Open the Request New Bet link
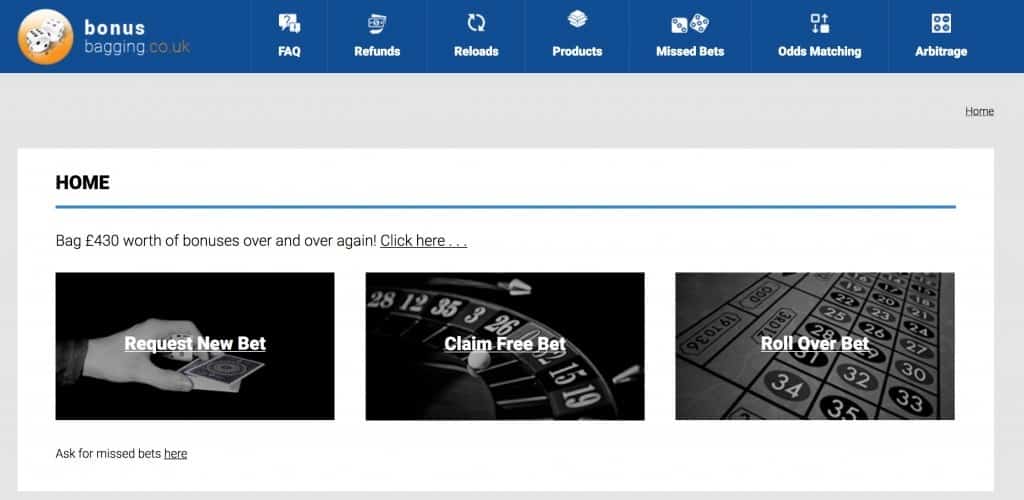 [x=195, y=344]
